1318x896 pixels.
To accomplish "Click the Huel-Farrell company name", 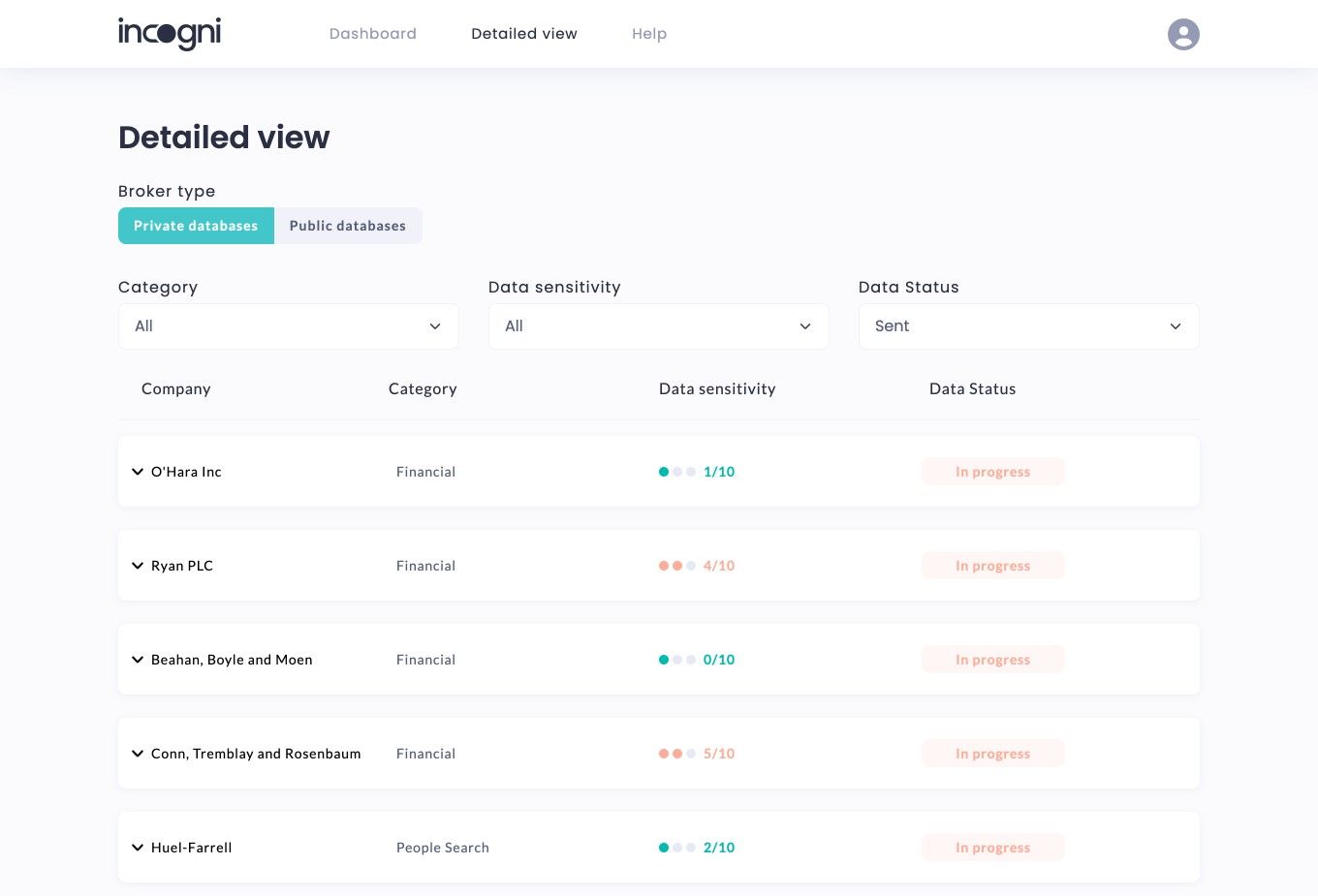I will coord(192,848).
